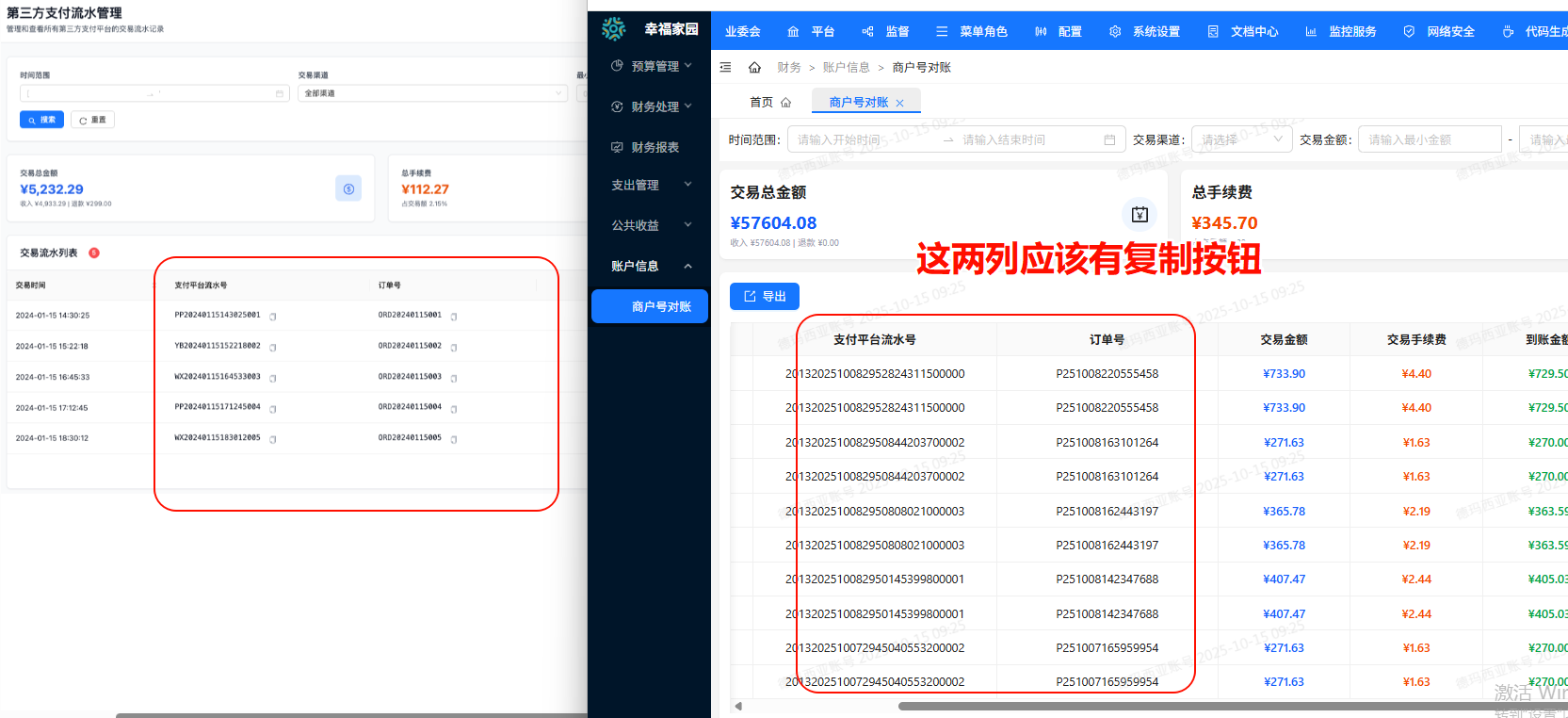Image resolution: width=1568 pixels, height=718 pixels.
Task: Click 财务 in the breadcrumb
Action: pos(789,68)
